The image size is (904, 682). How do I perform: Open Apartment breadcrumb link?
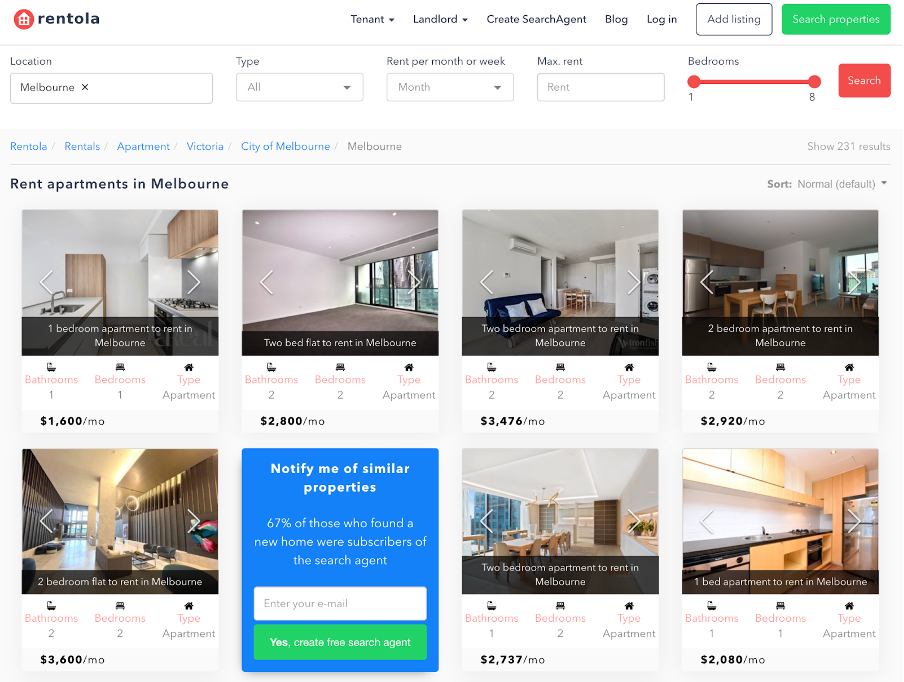(144, 146)
